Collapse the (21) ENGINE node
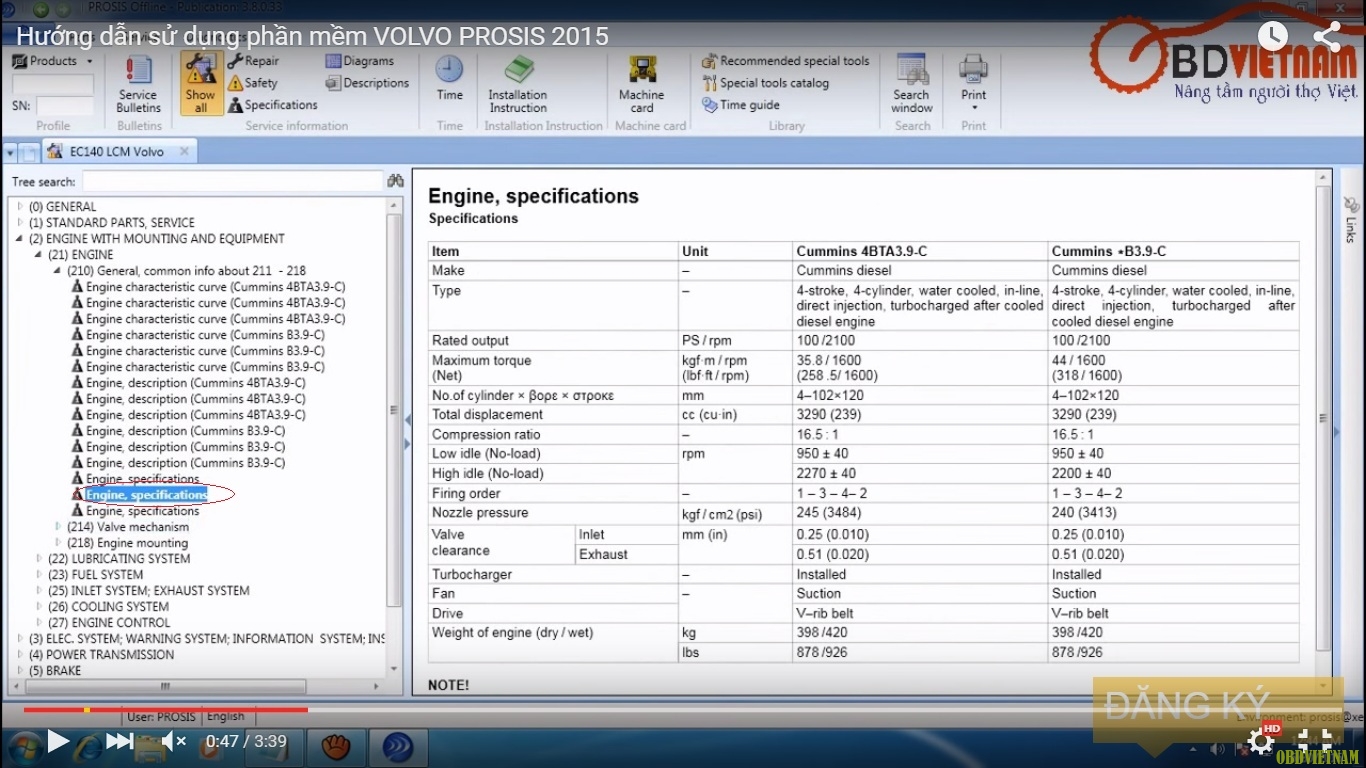 coord(38,255)
